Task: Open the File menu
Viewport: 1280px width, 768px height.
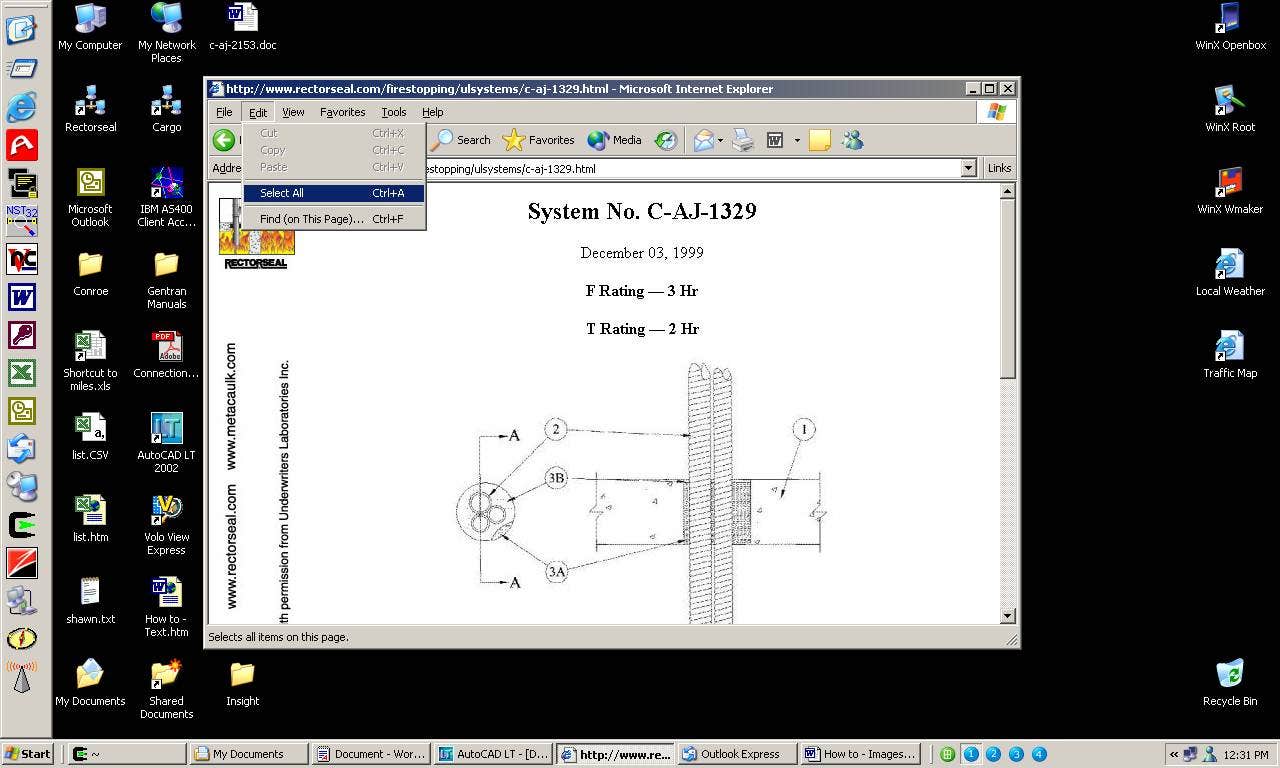Action: [224, 112]
